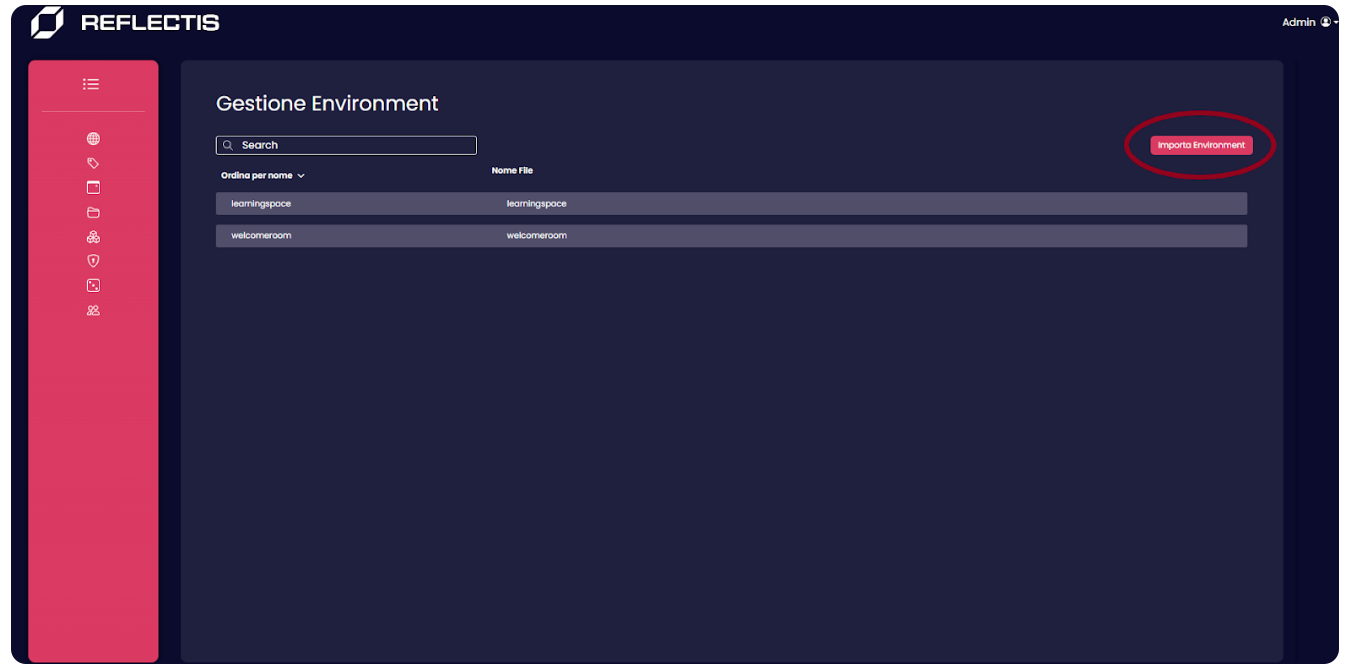
Task: Click the magnifier icon in search box
Action: [228, 145]
